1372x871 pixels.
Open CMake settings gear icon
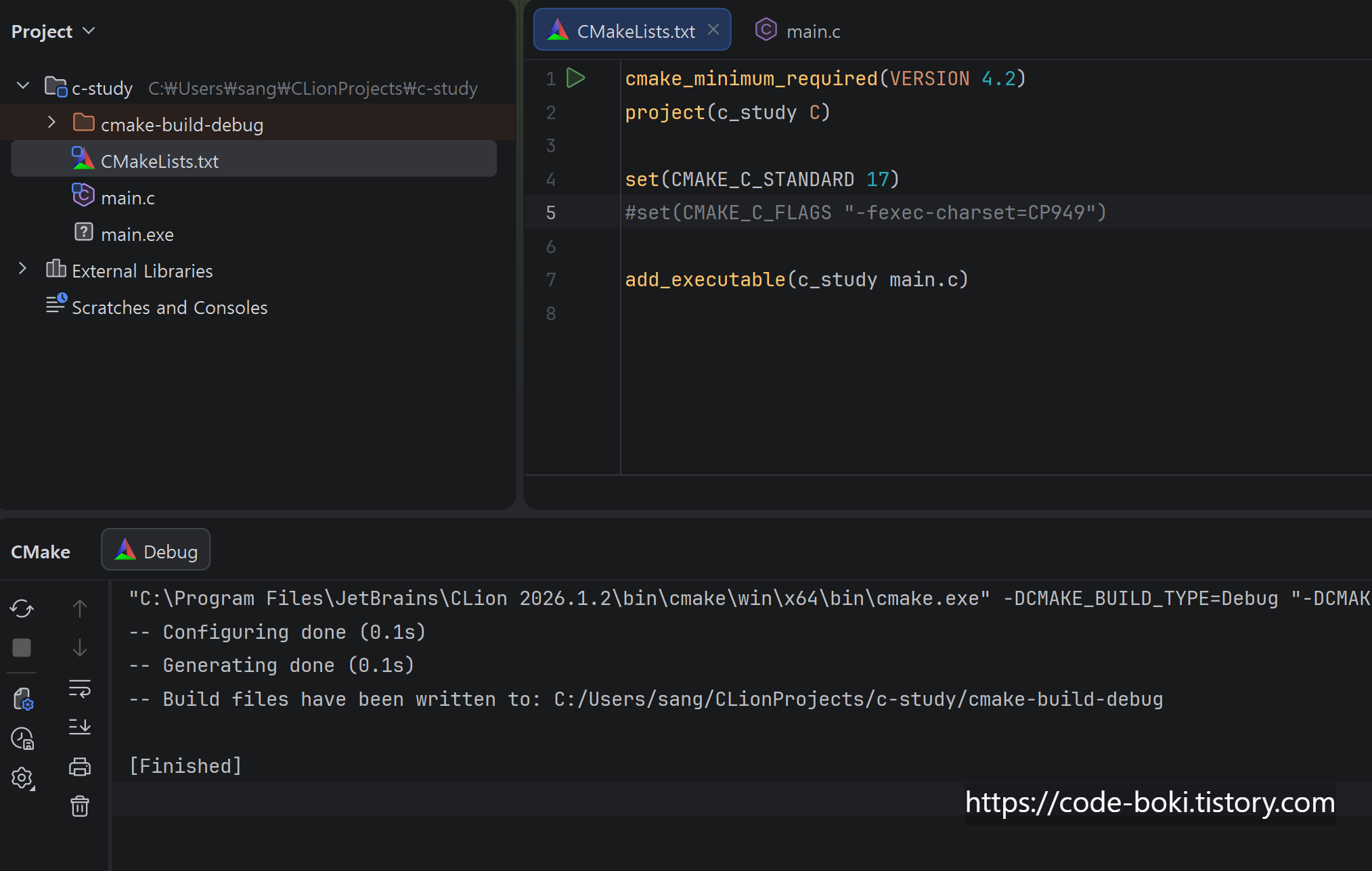point(22,778)
